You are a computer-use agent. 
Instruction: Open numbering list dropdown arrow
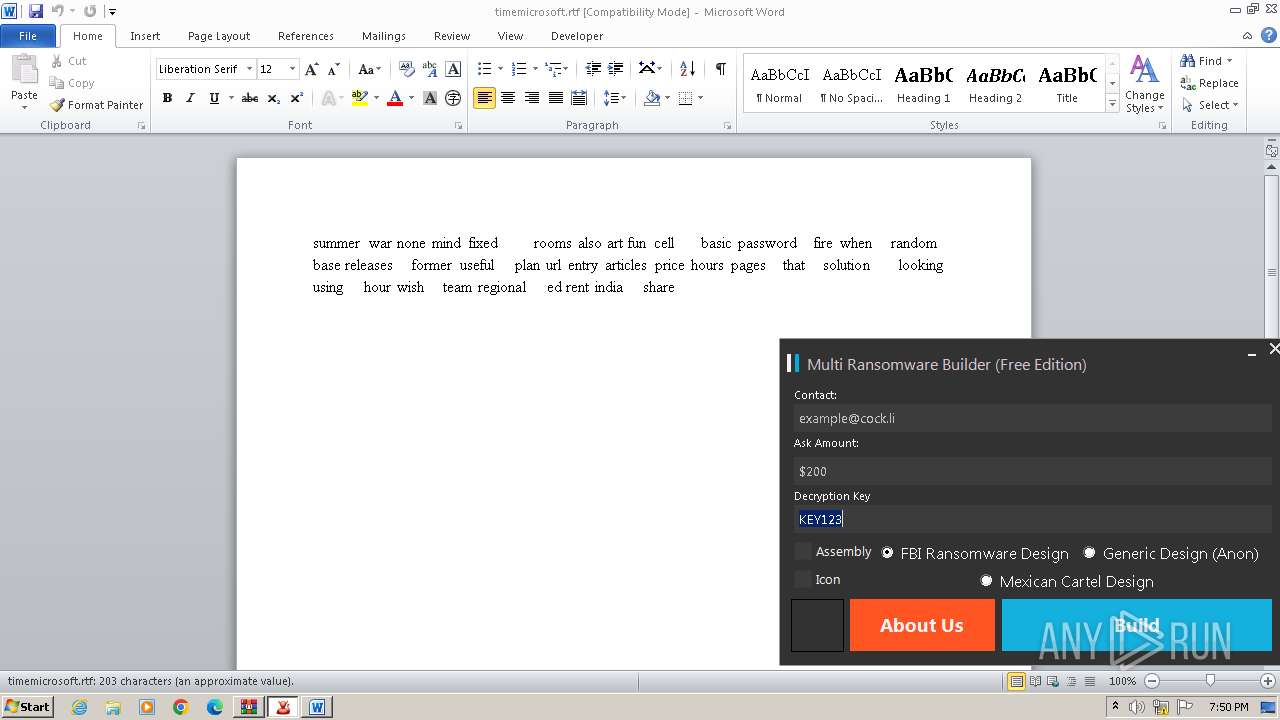[534, 69]
